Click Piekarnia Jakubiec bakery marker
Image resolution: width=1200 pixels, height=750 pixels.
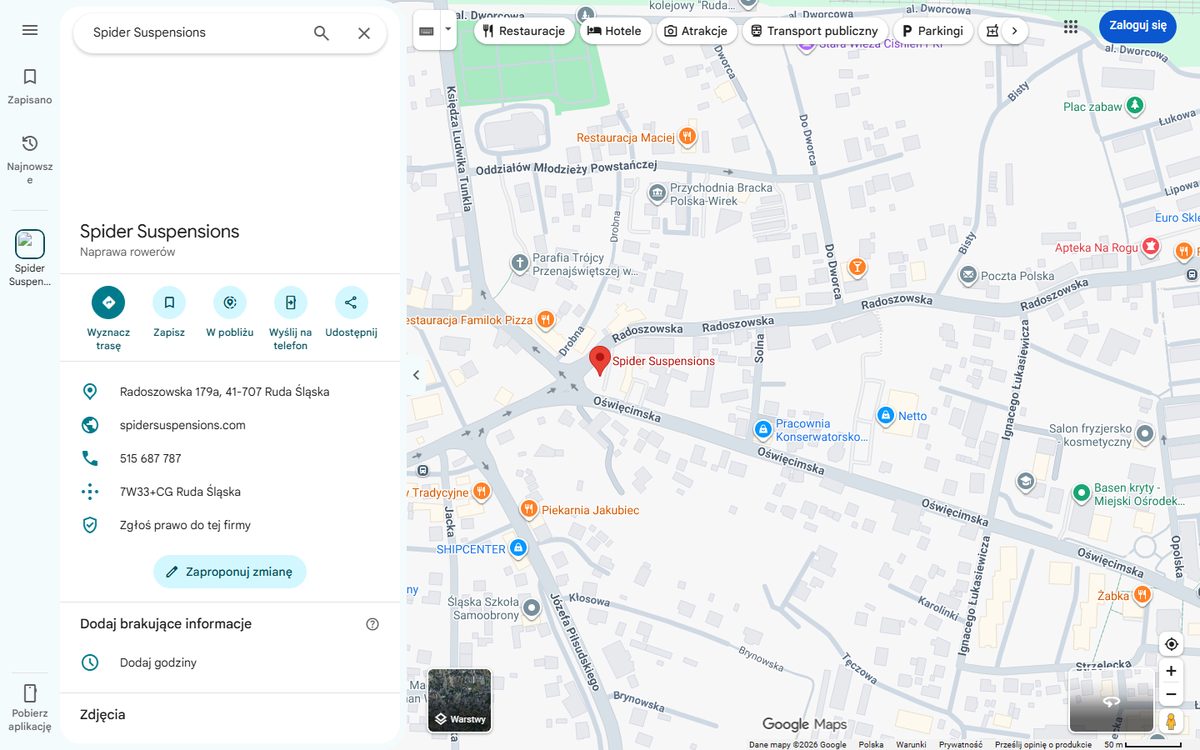click(529, 509)
